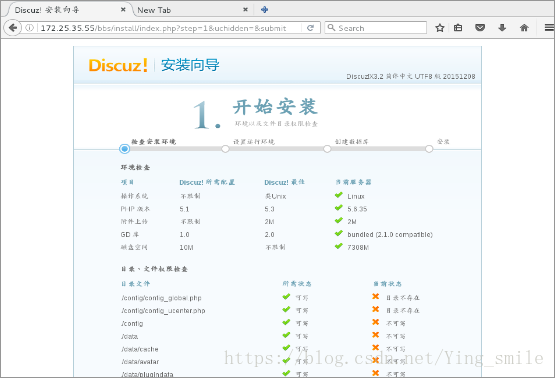Viewport: 555px width, 378px height.
Task: Bookmark this page with the star icon
Action: click(440, 28)
